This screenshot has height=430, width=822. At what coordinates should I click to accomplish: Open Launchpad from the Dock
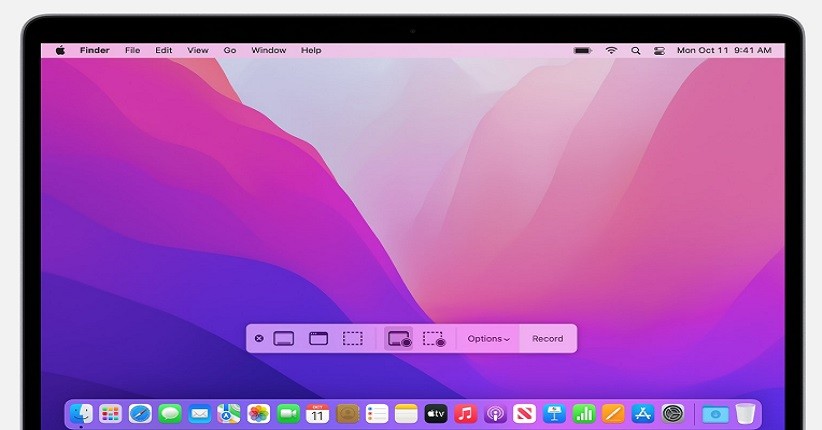point(110,414)
